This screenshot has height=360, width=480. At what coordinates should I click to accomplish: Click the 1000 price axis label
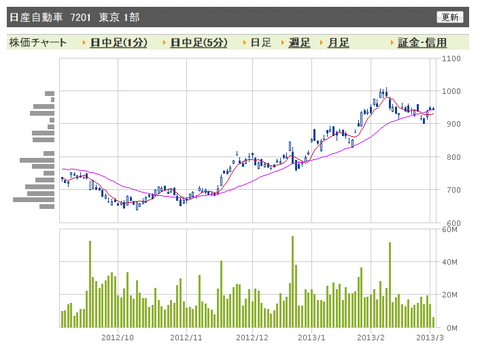tap(451, 91)
